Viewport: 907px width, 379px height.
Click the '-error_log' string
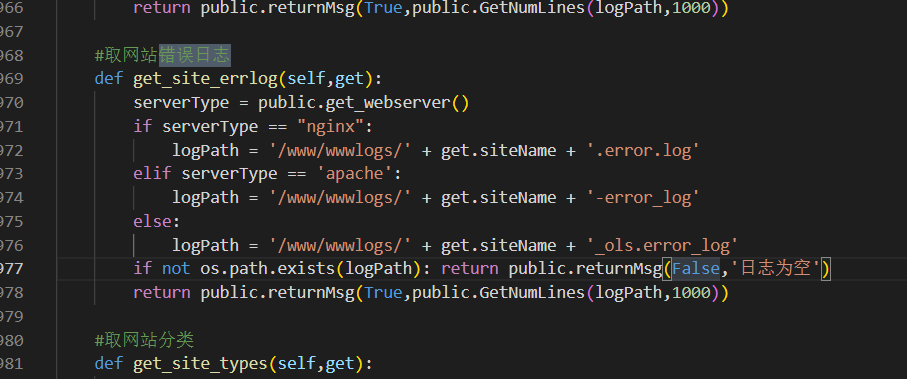[643, 198]
